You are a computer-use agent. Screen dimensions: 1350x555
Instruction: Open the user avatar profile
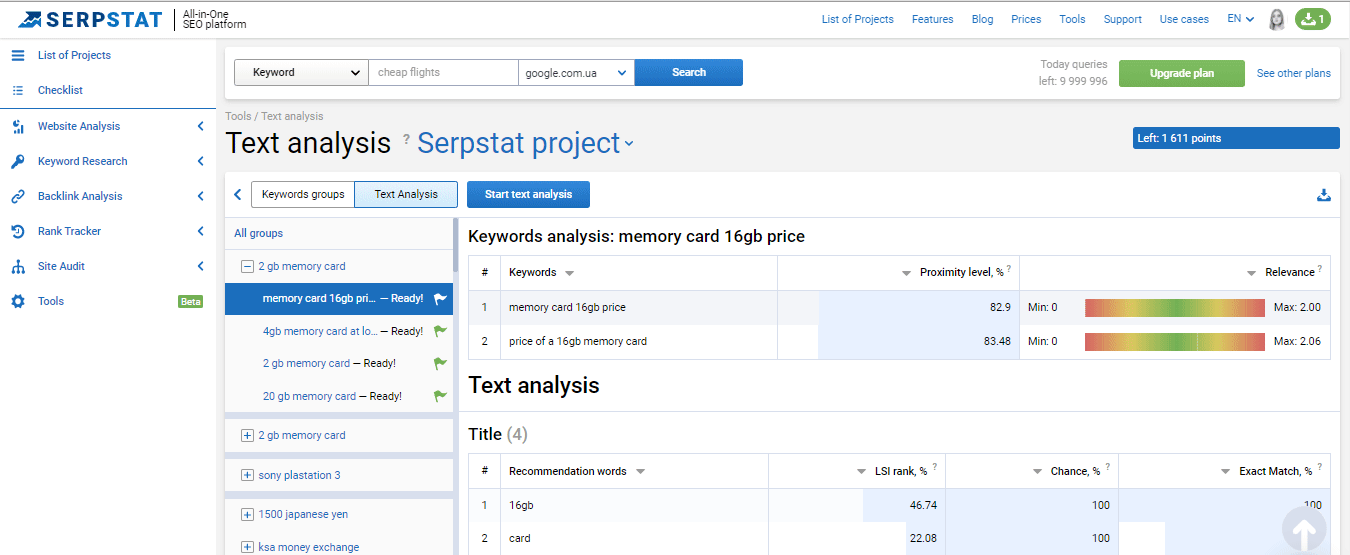tap(1277, 19)
